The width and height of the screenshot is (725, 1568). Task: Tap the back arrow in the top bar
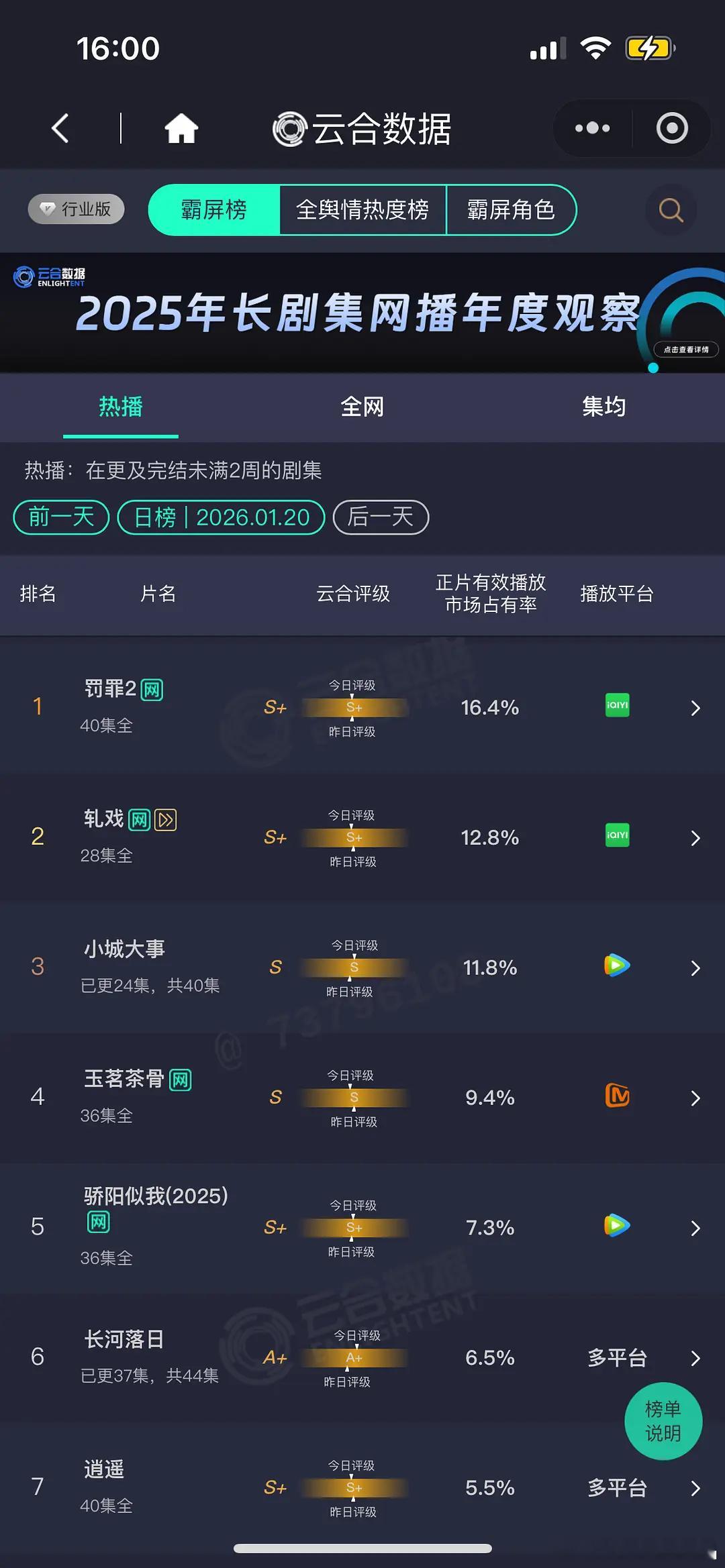point(60,129)
